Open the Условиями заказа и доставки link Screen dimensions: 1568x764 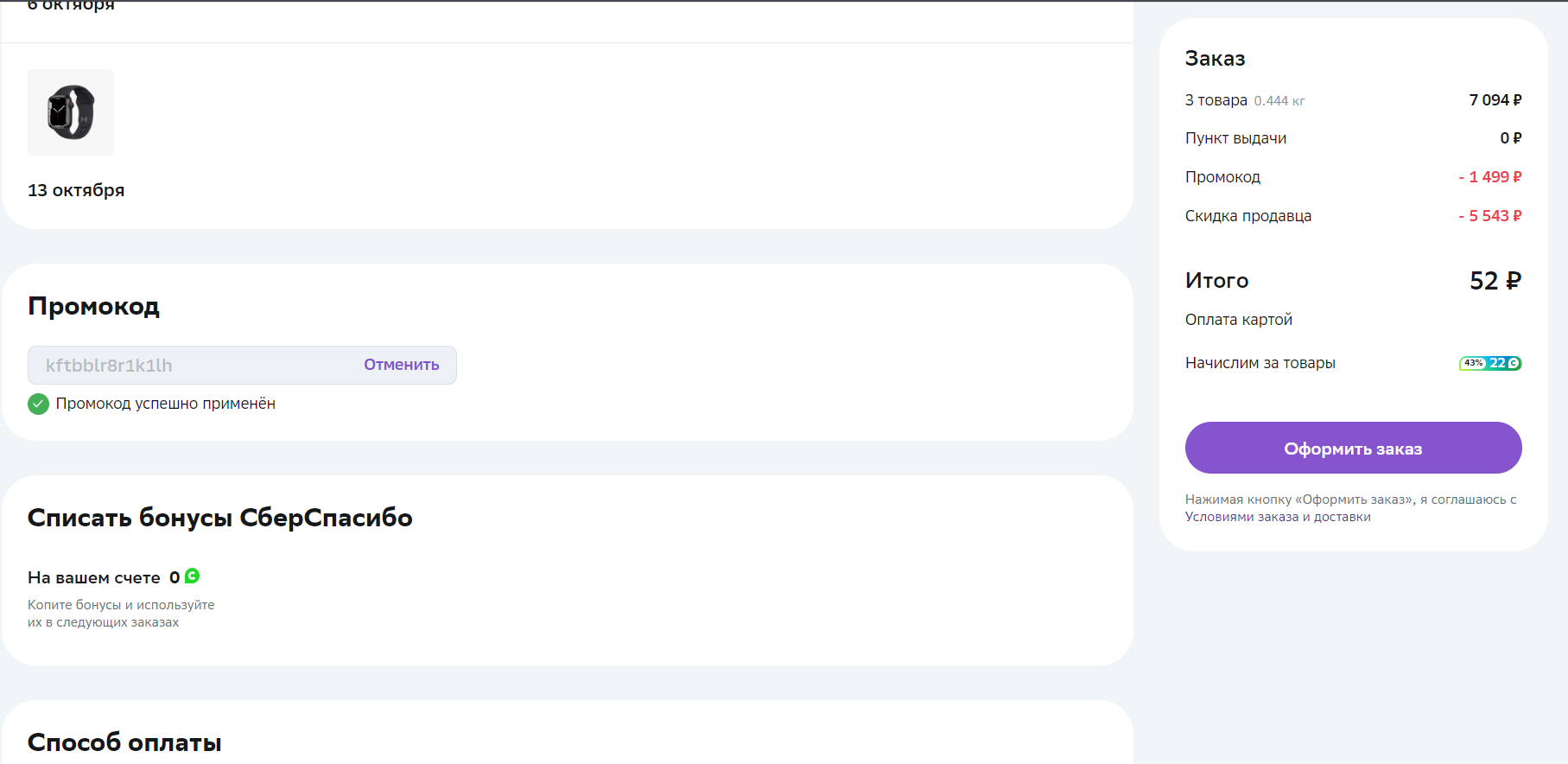(x=1278, y=517)
